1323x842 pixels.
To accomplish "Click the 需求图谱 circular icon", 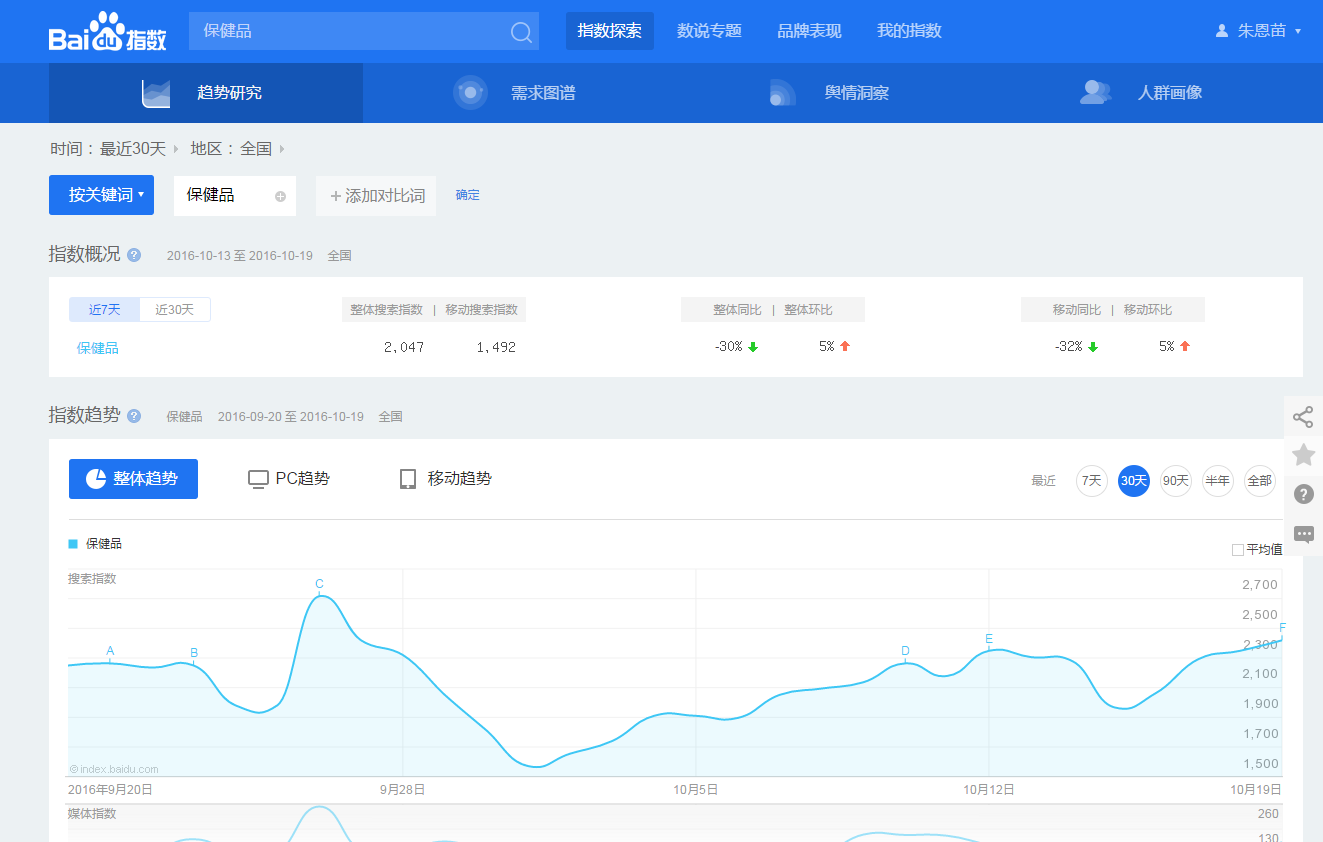I will pyautogui.click(x=470, y=93).
